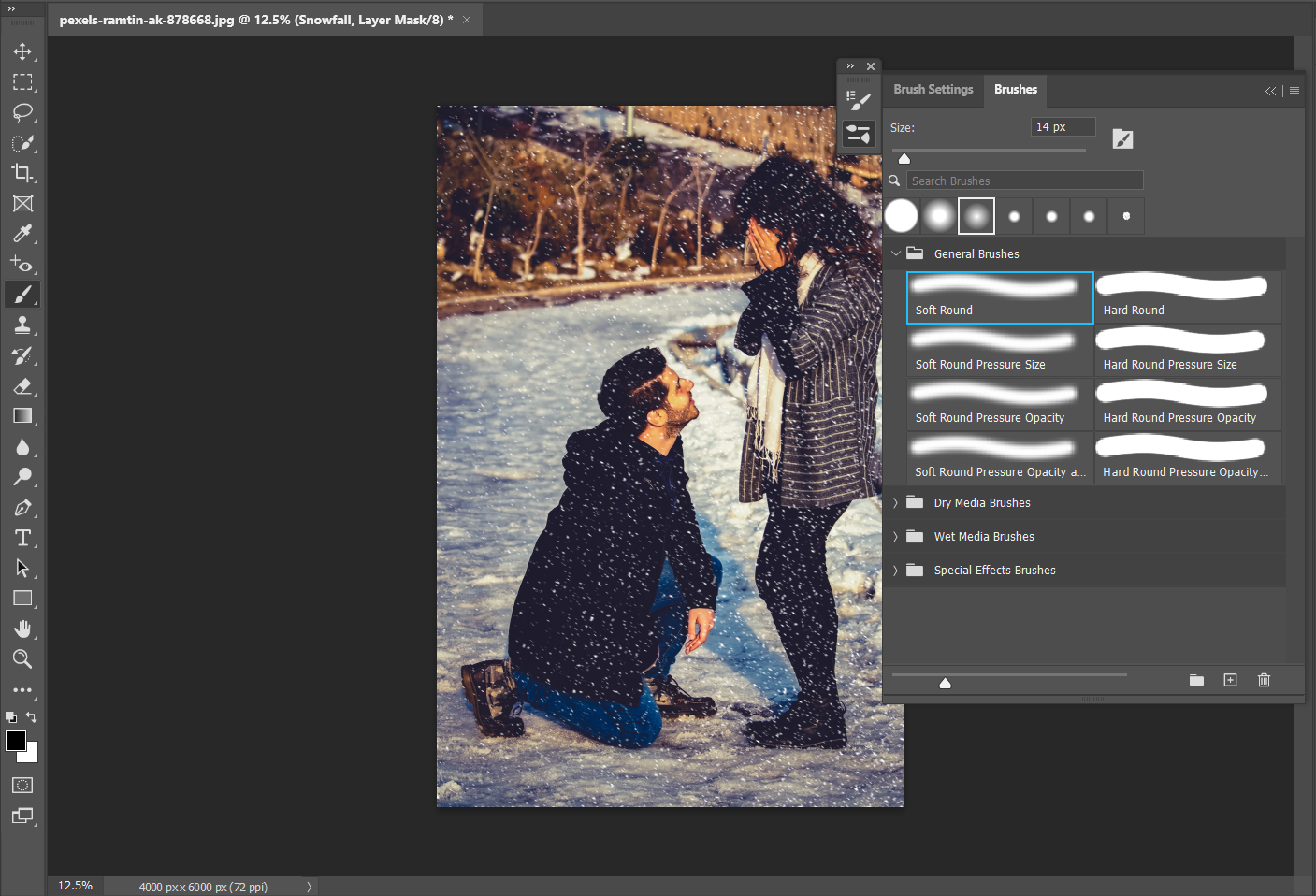Viewport: 1316px width, 896px height.
Task: Select the Horizontal Type tool
Action: (22, 538)
